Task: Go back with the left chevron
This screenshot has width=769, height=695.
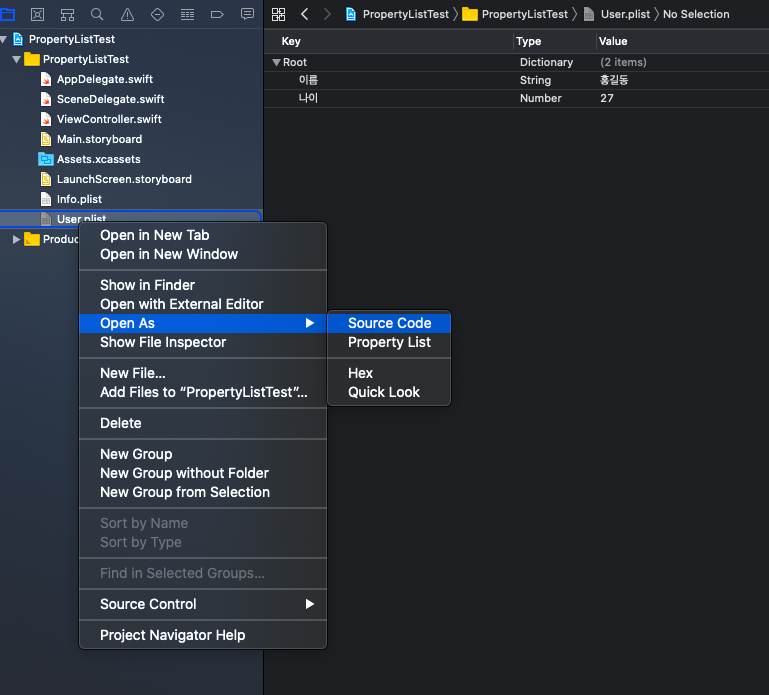Action: click(305, 14)
